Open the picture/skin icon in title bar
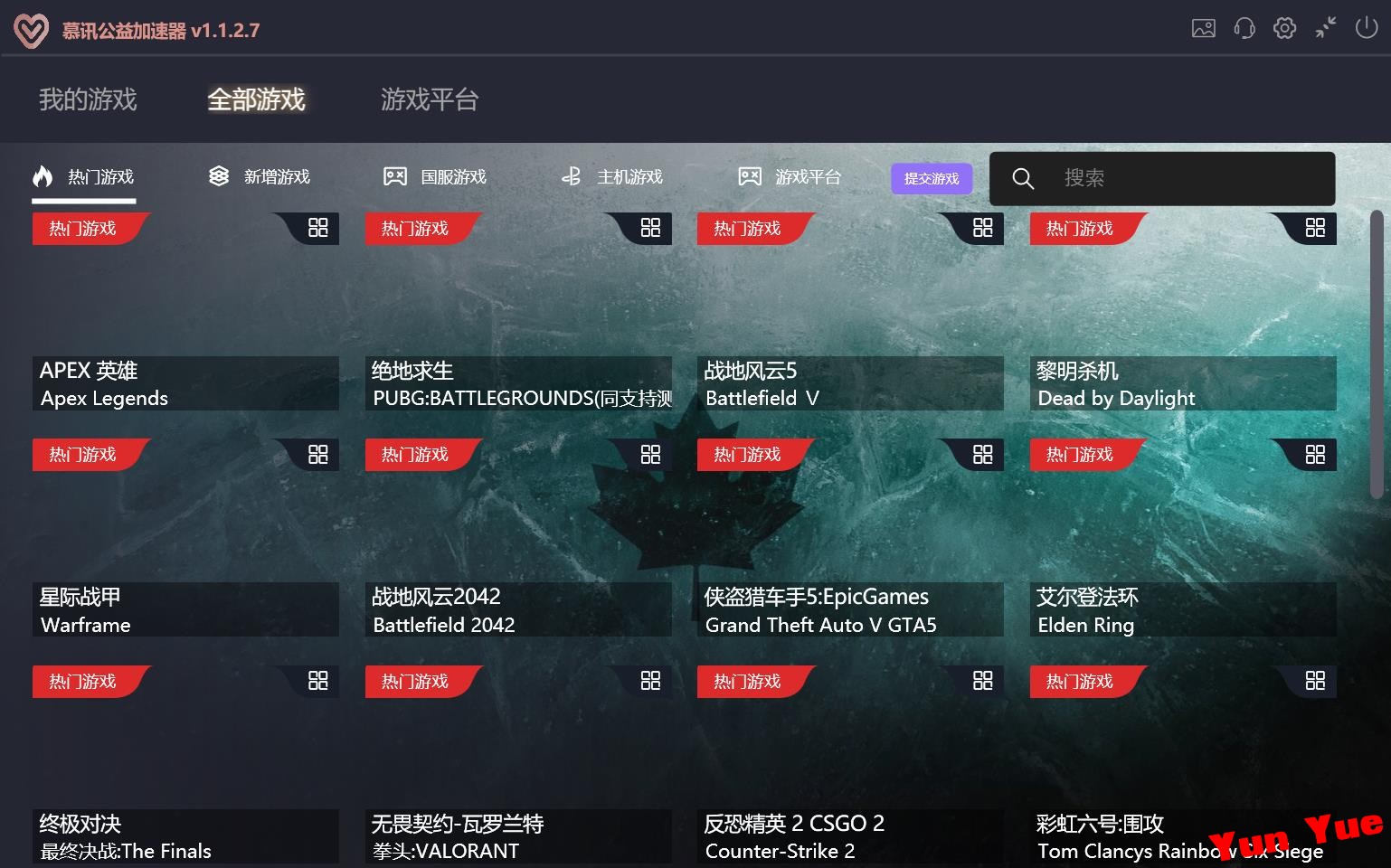Image resolution: width=1391 pixels, height=868 pixels. coord(1204,28)
